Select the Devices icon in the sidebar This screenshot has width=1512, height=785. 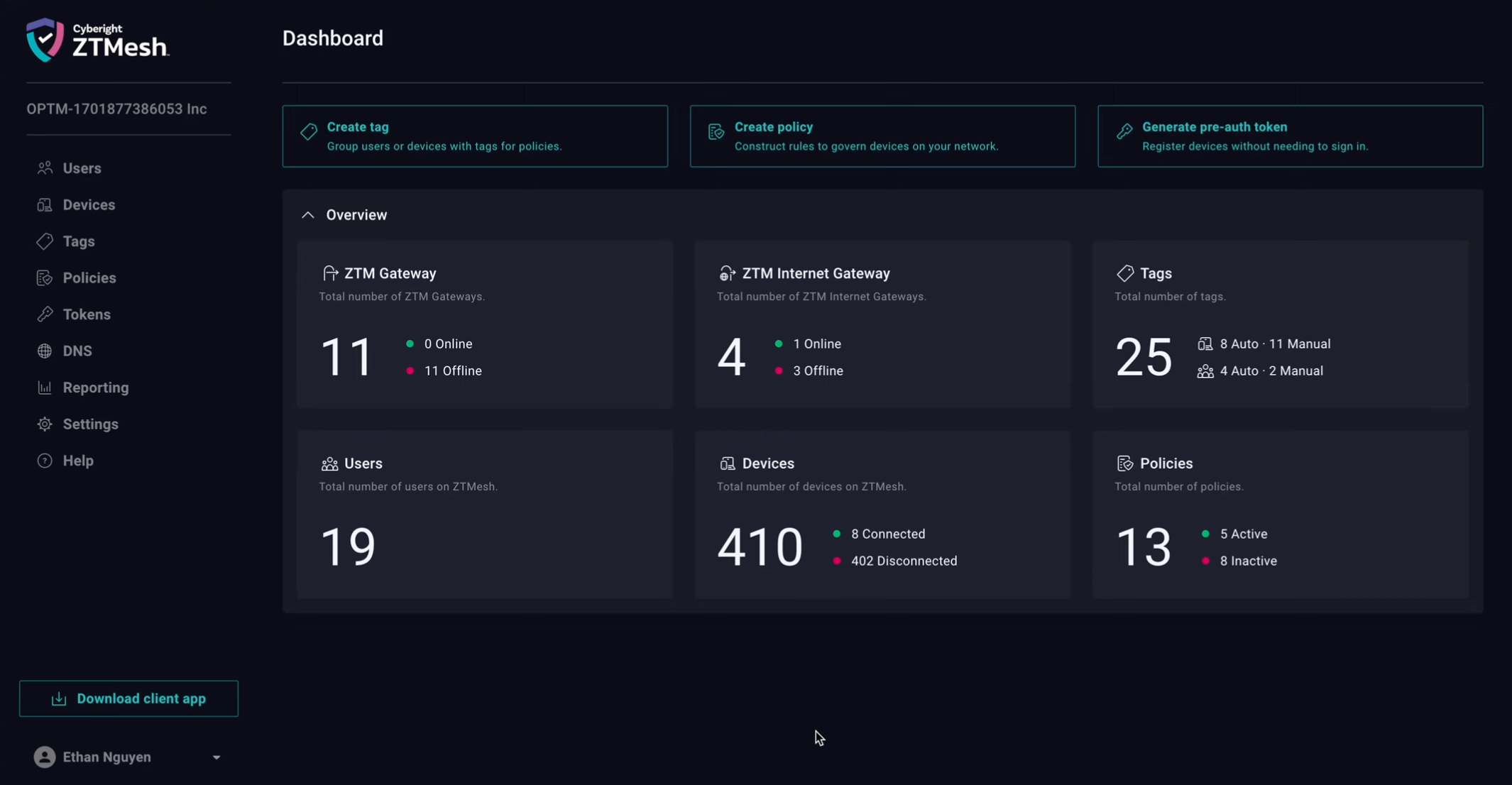click(44, 204)
